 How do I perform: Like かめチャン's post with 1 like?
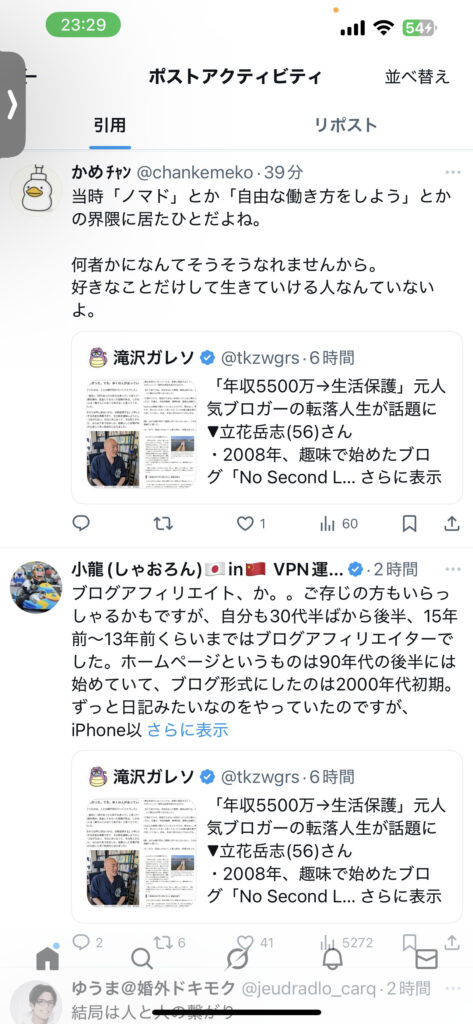point(251,524)
